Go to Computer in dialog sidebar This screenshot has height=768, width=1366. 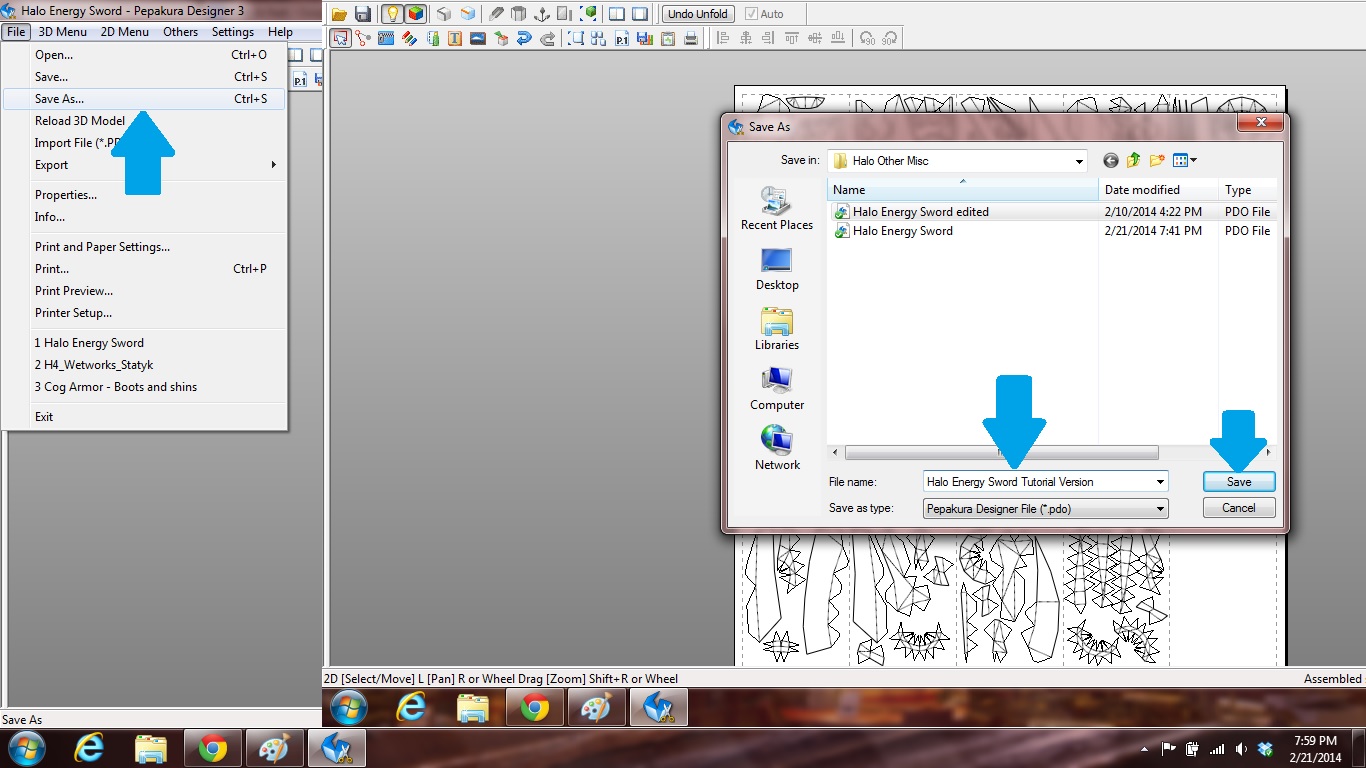(x=776, y=389)
